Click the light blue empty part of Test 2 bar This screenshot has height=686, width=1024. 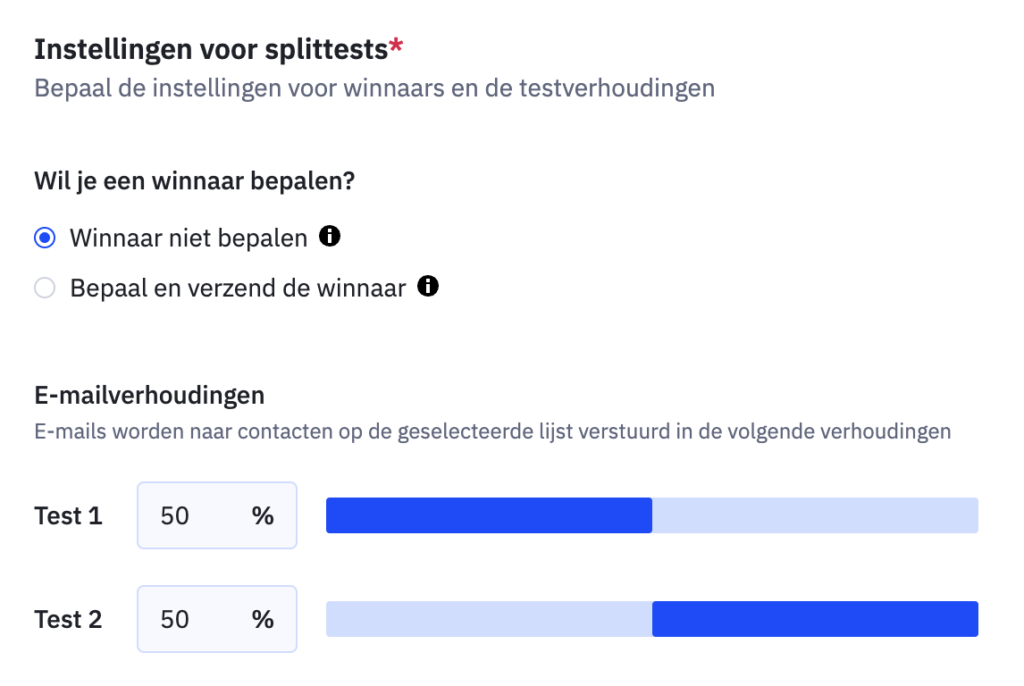(x=489, y=619)
